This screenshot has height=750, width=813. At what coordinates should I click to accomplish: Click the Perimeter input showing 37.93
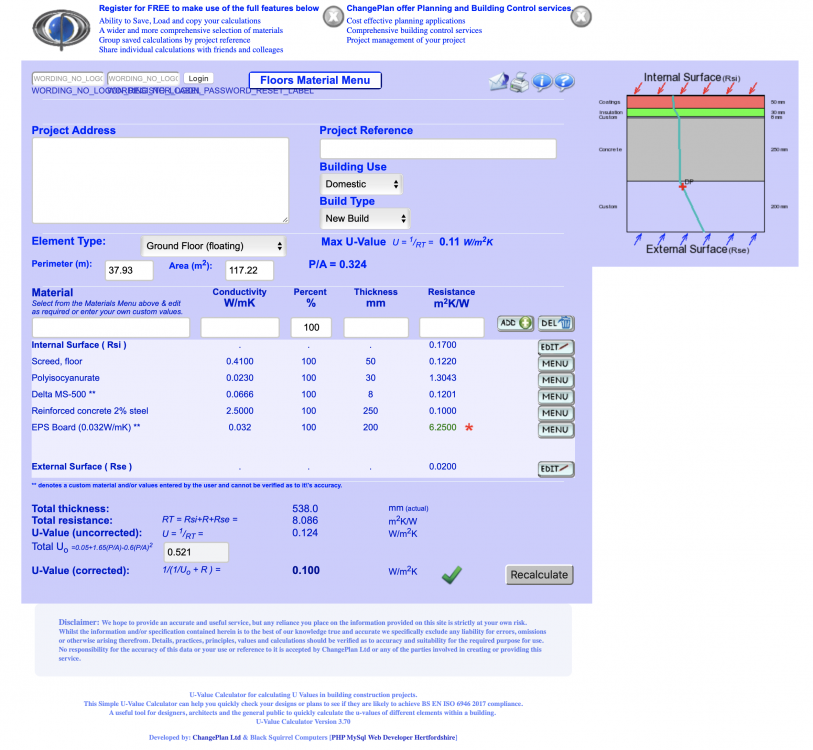[x=129, y=270]
